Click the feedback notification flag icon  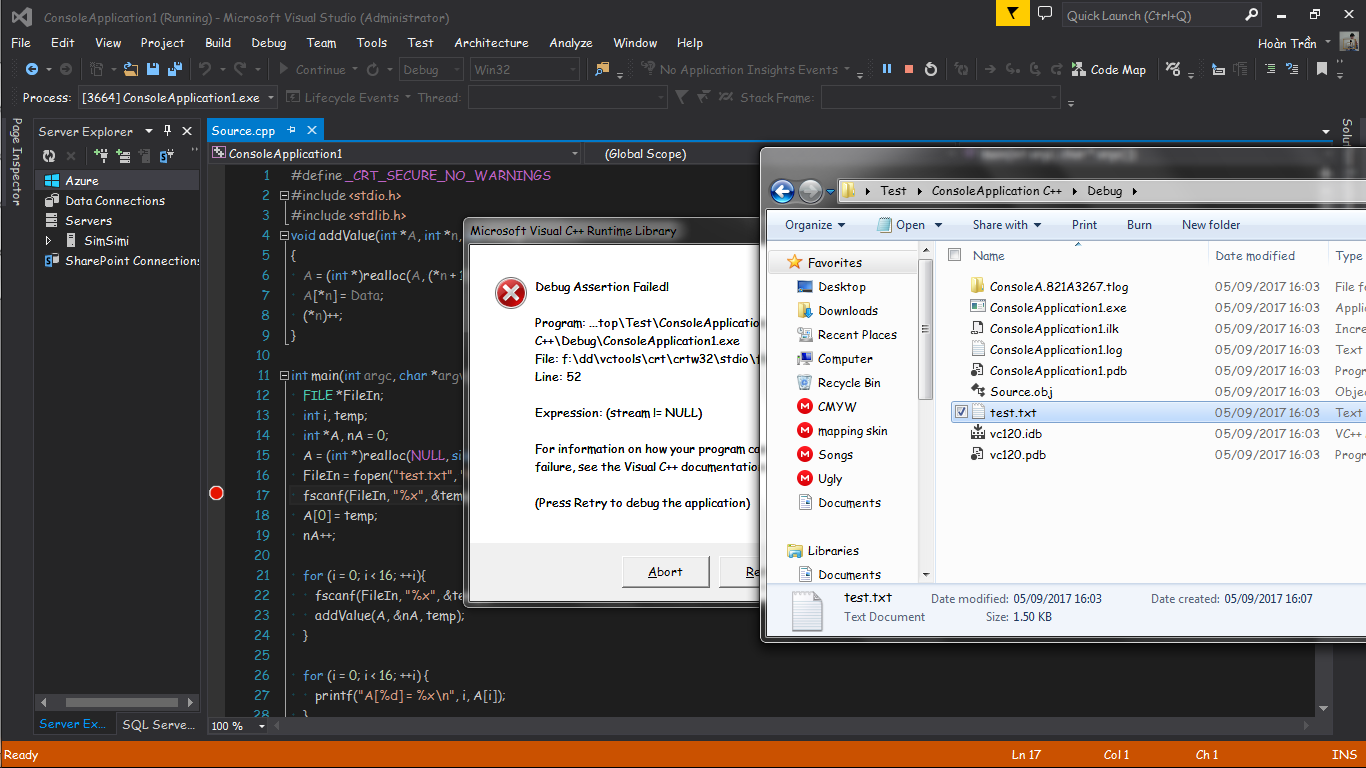(1012, 14)
